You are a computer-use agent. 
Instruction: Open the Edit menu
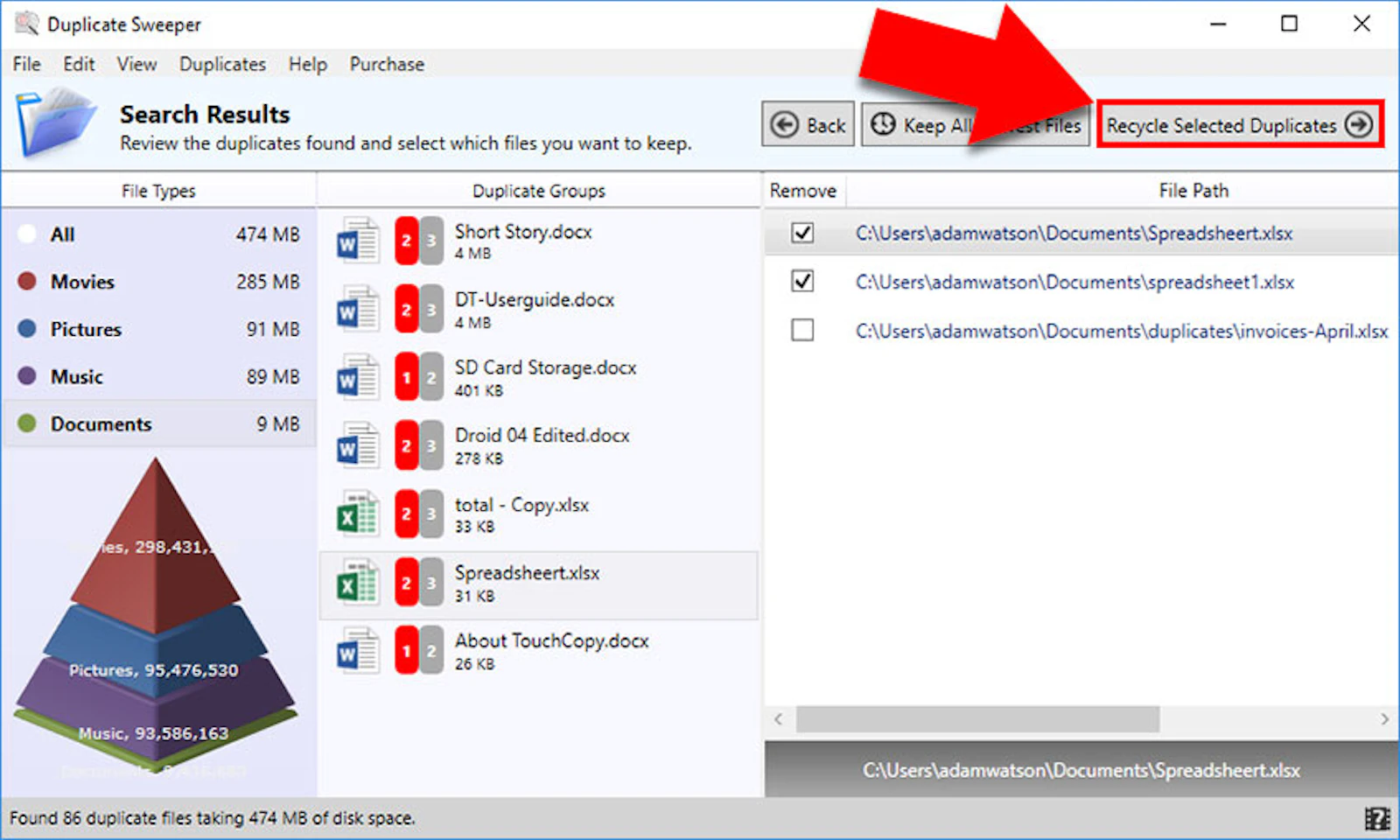(79, 64)
